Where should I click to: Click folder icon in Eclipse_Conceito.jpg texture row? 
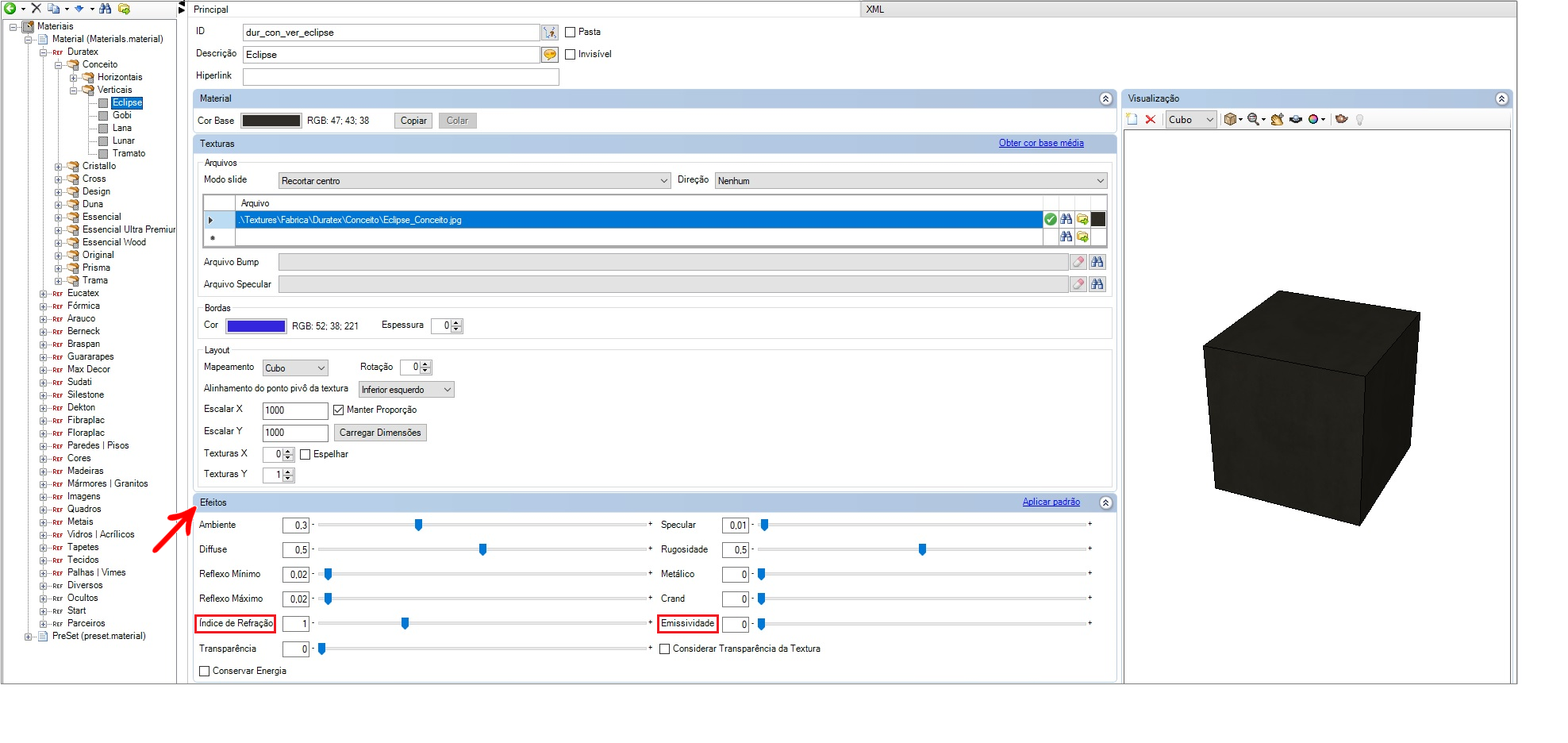coord(1082,220)
